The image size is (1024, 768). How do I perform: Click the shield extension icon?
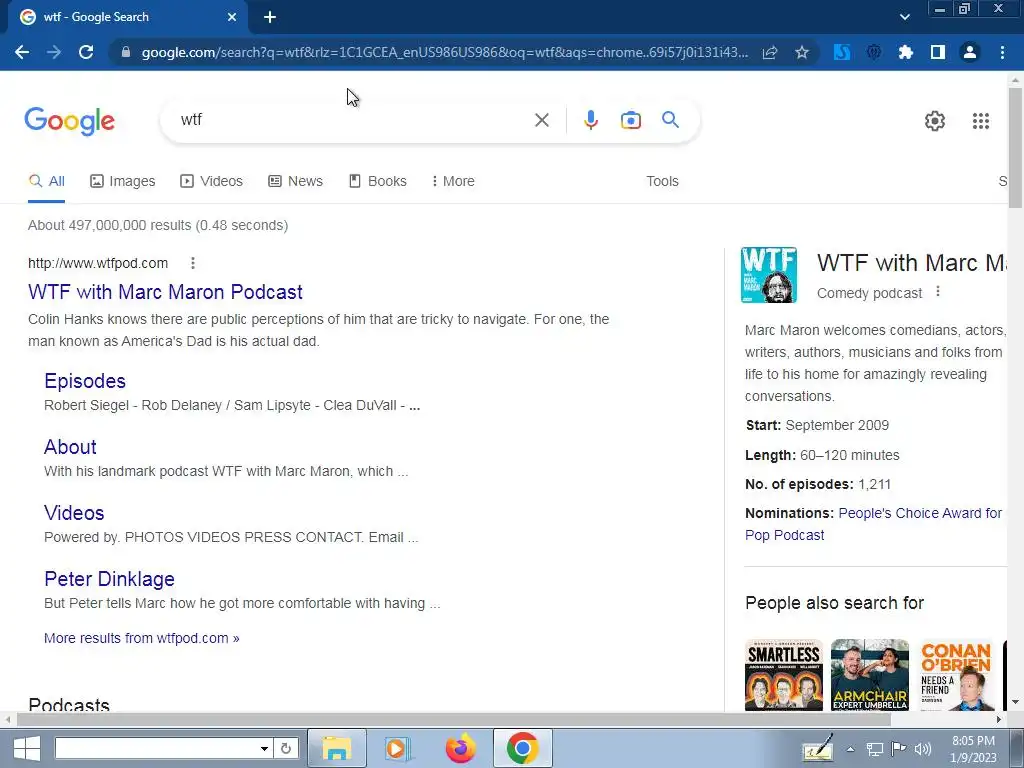click(874, 52)
